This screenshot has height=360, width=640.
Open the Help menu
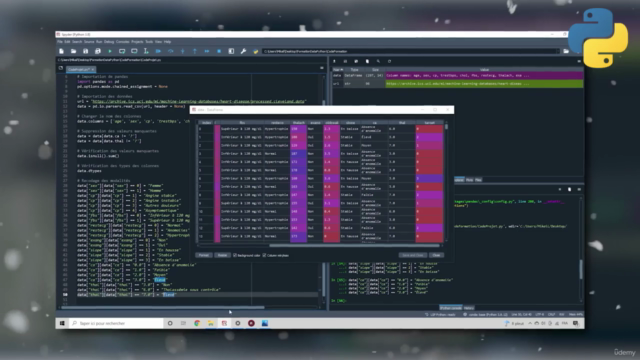(x=167, y=42)
